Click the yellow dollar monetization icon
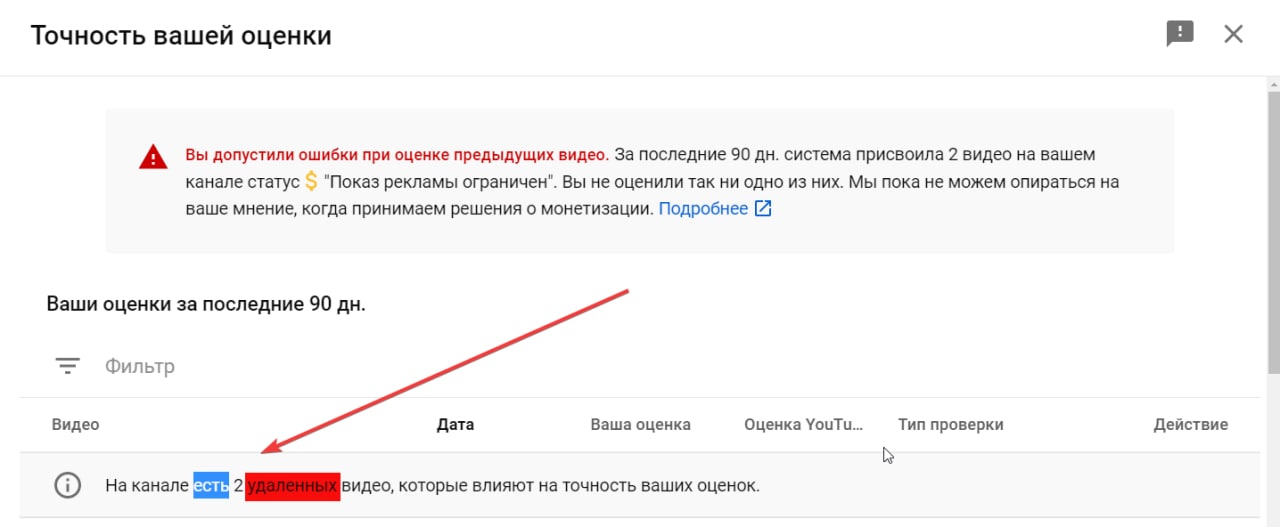 (x=311, y=182)
